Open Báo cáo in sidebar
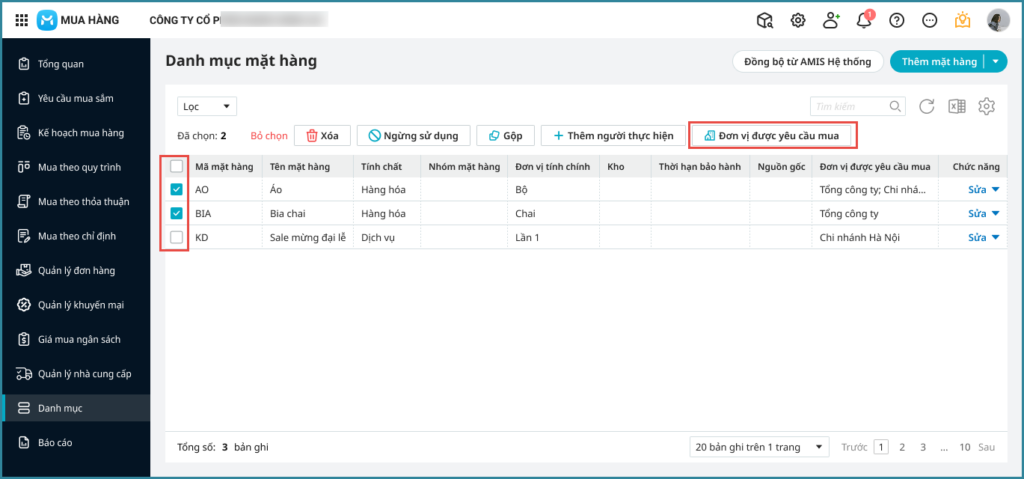This screenshot has height=479, width=1024. pyautogui.click(x=54, y=442)
